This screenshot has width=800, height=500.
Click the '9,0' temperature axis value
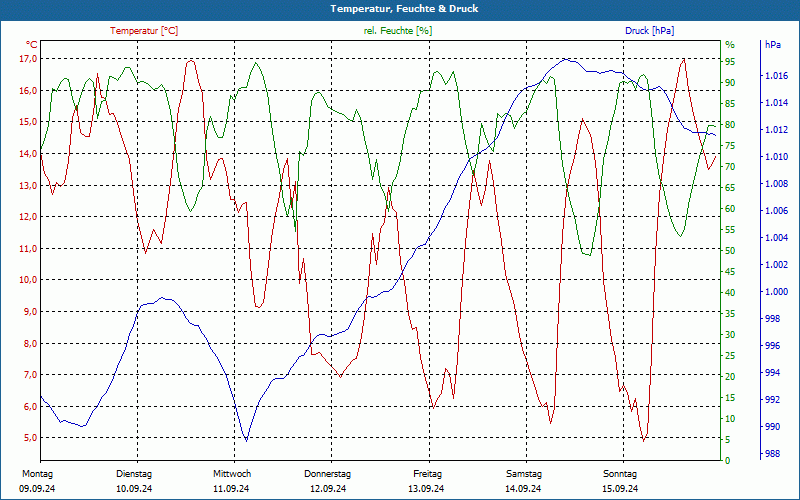31,312
